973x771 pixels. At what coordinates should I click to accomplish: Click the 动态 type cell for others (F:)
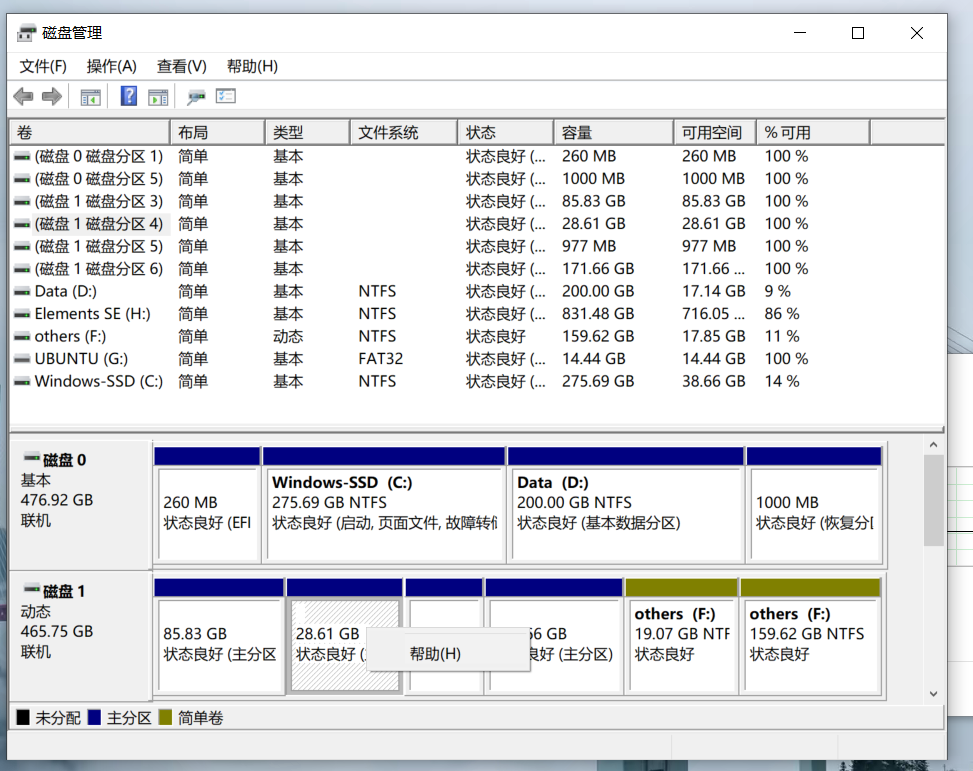pos(288,336)
